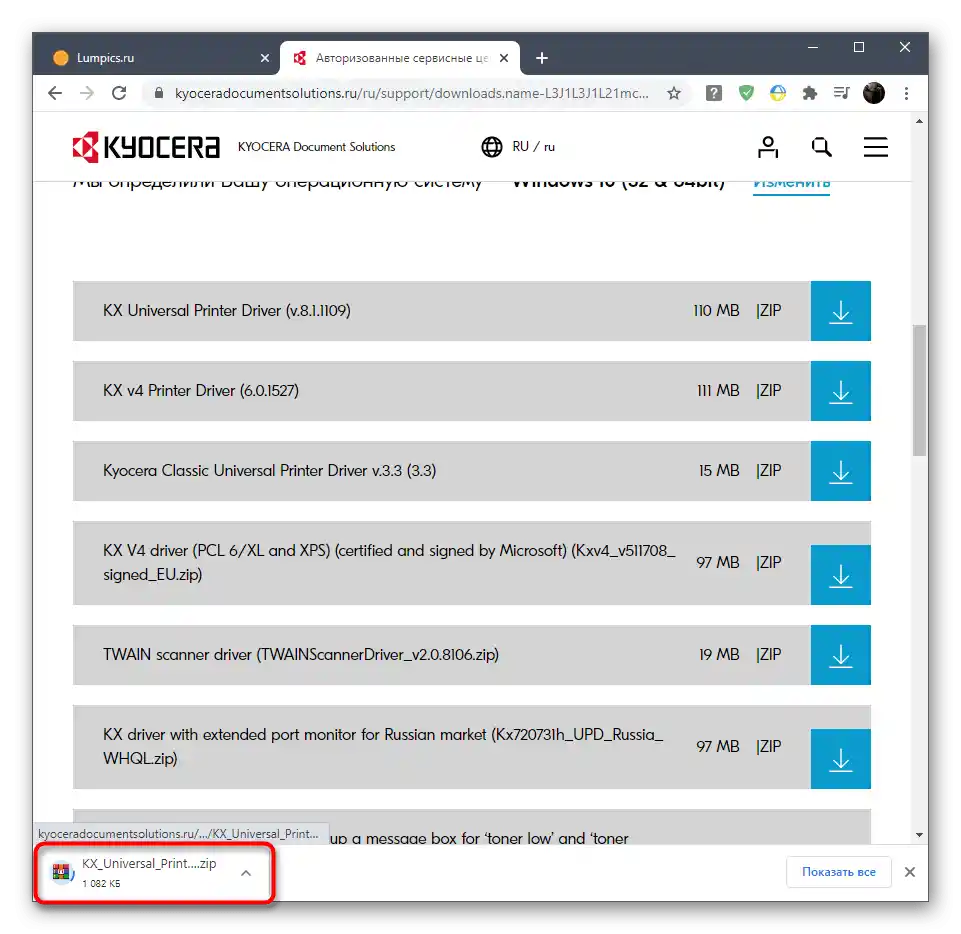Screen dimensions: 961x934
Task: Download KX v4 Printer Driver (6.0.1527)
Action: [x=840, y=391]
